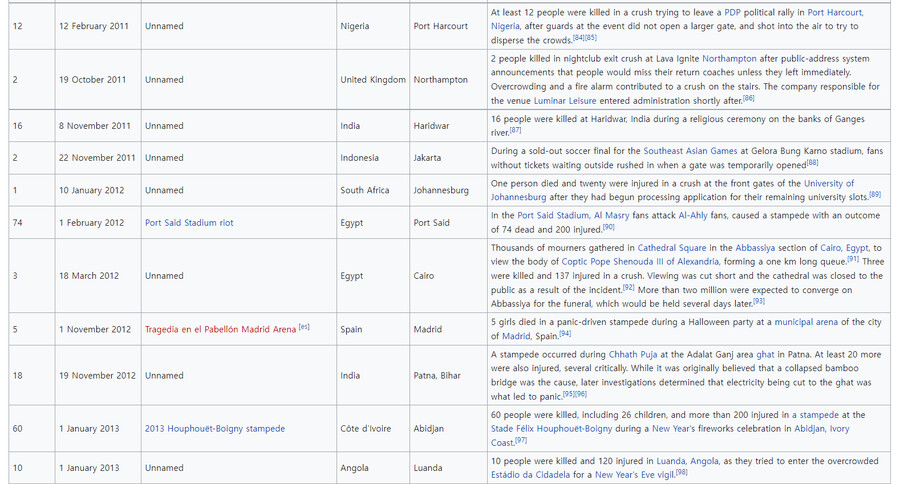Screen dimensions: 900x484
Task: Click the Luminar Leisure link
Action: pyautogui.click(x=567, y=101)
